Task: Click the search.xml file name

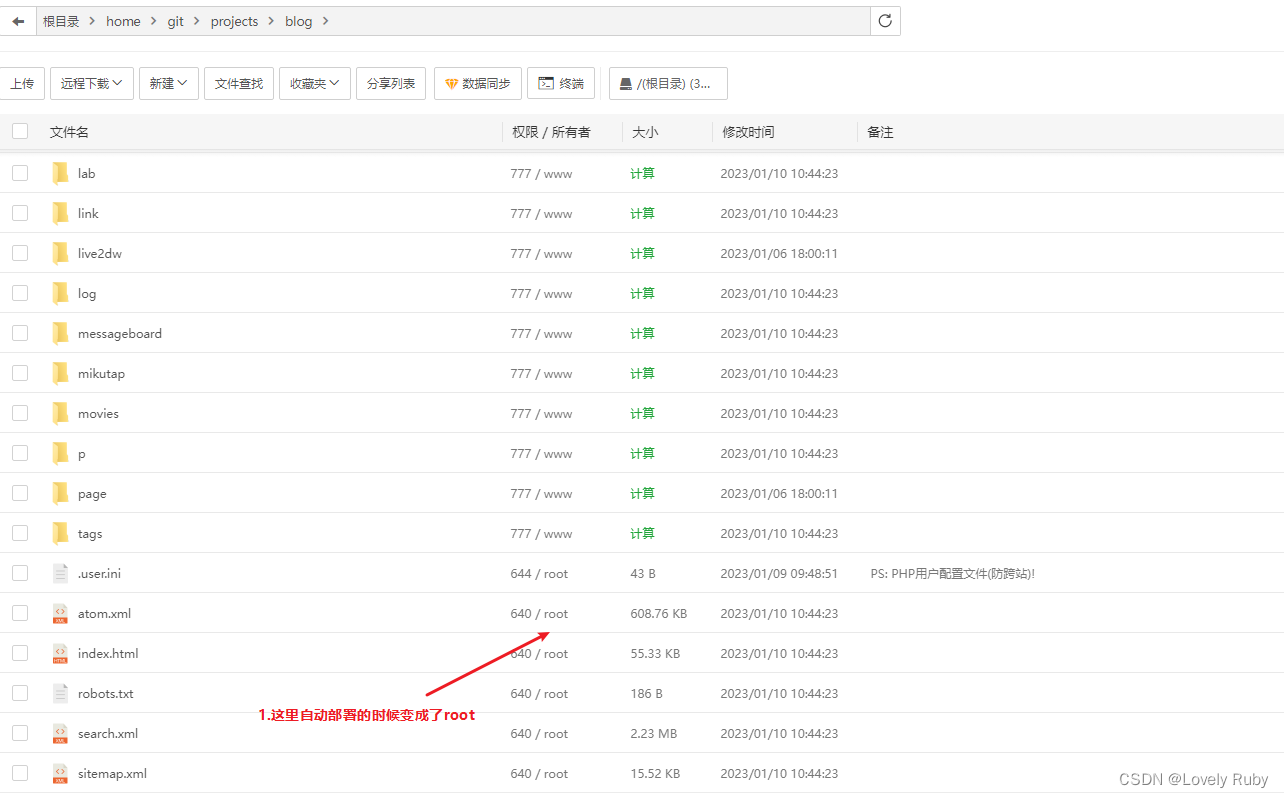Action: [108, 733]
